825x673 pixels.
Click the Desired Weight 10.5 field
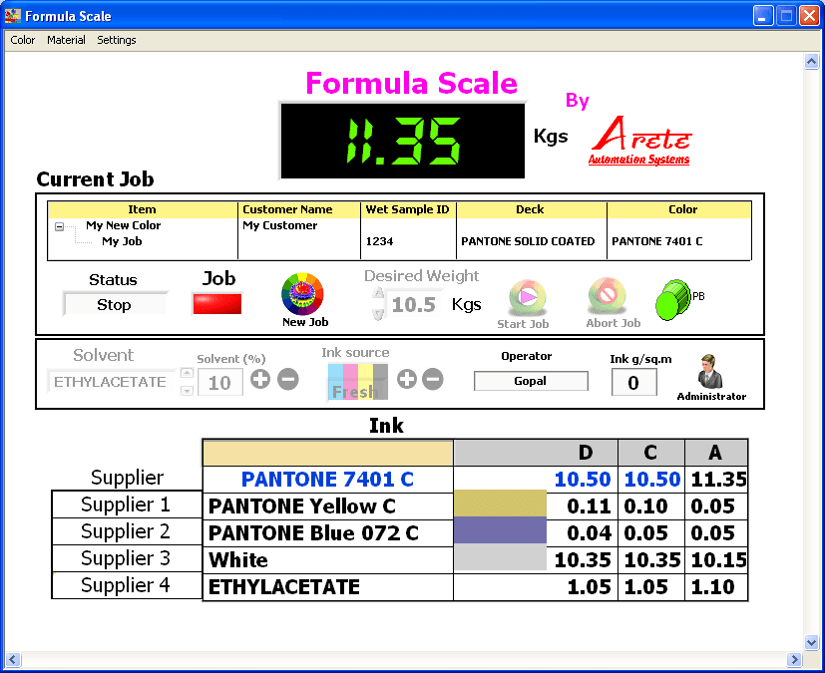tap(414, 305)
